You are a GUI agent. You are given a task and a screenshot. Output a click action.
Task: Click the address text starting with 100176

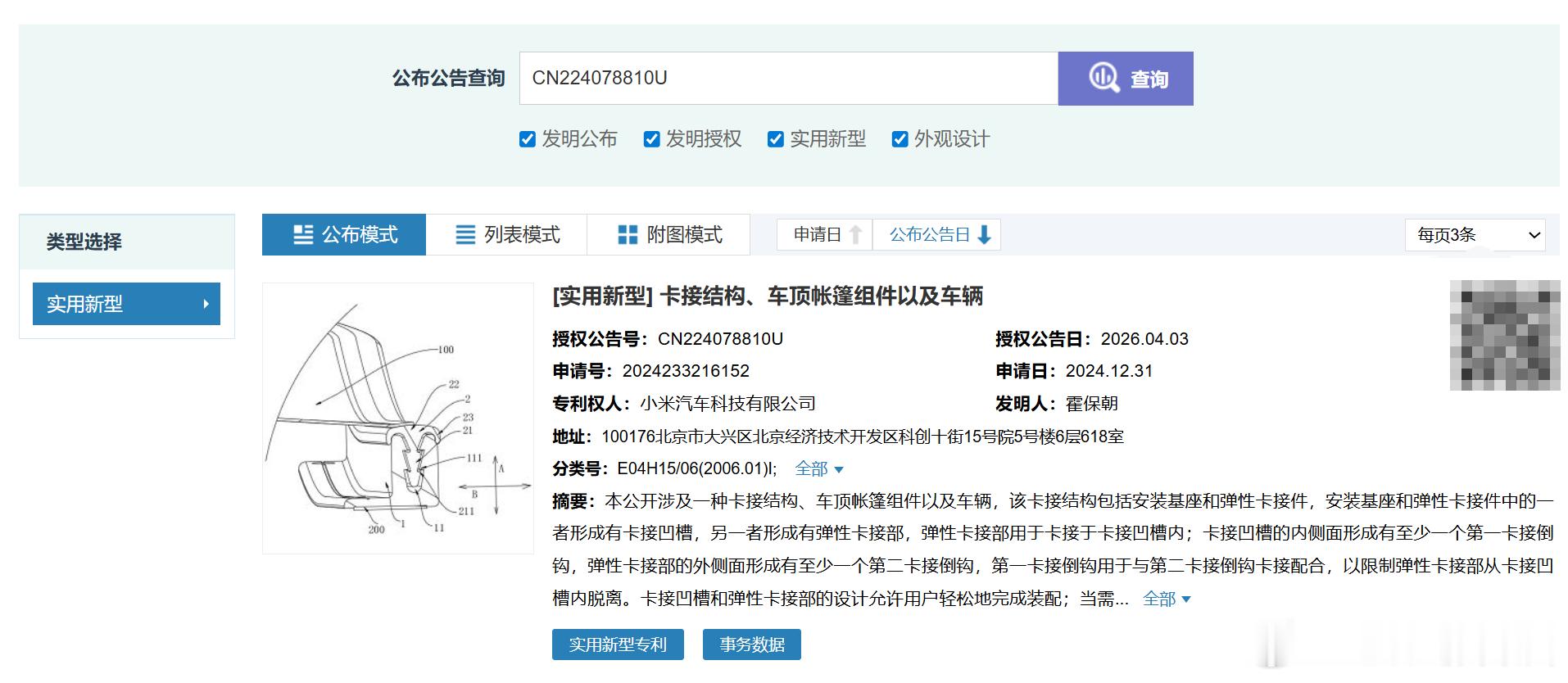coord(863,436)
